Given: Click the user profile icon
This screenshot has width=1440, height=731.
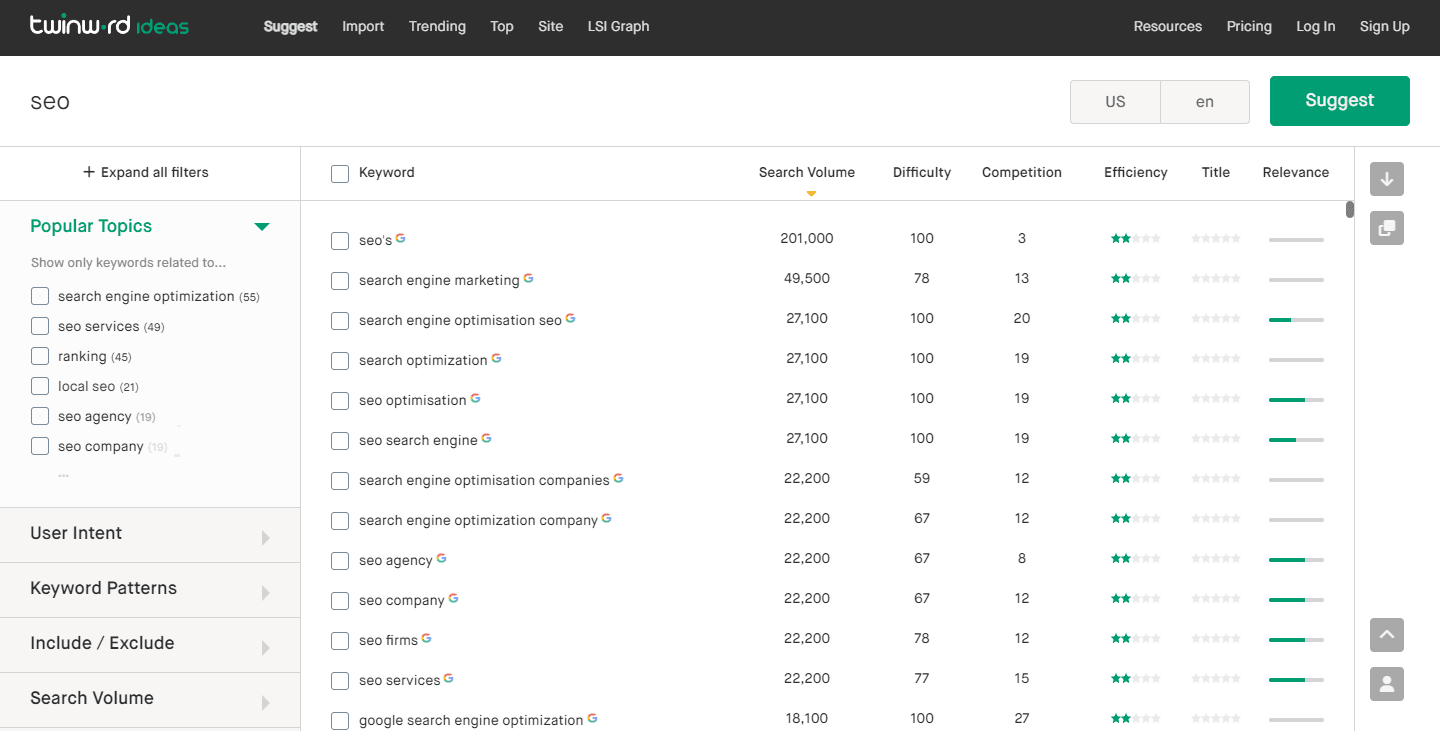Looking at the screenshot, I should pyautogui.click(x=1387, y=684).
